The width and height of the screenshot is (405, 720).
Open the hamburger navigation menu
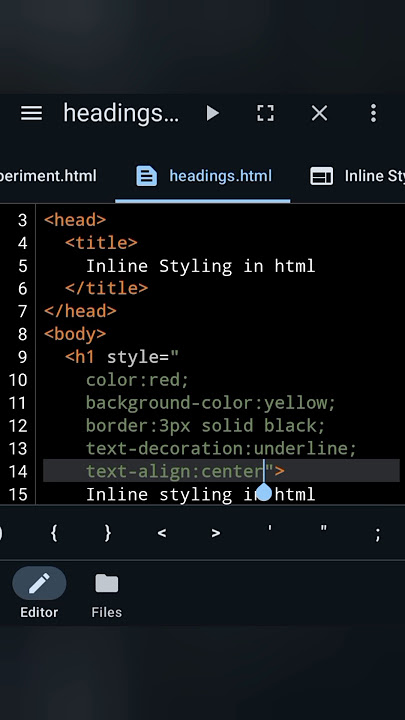pos(31,113)
